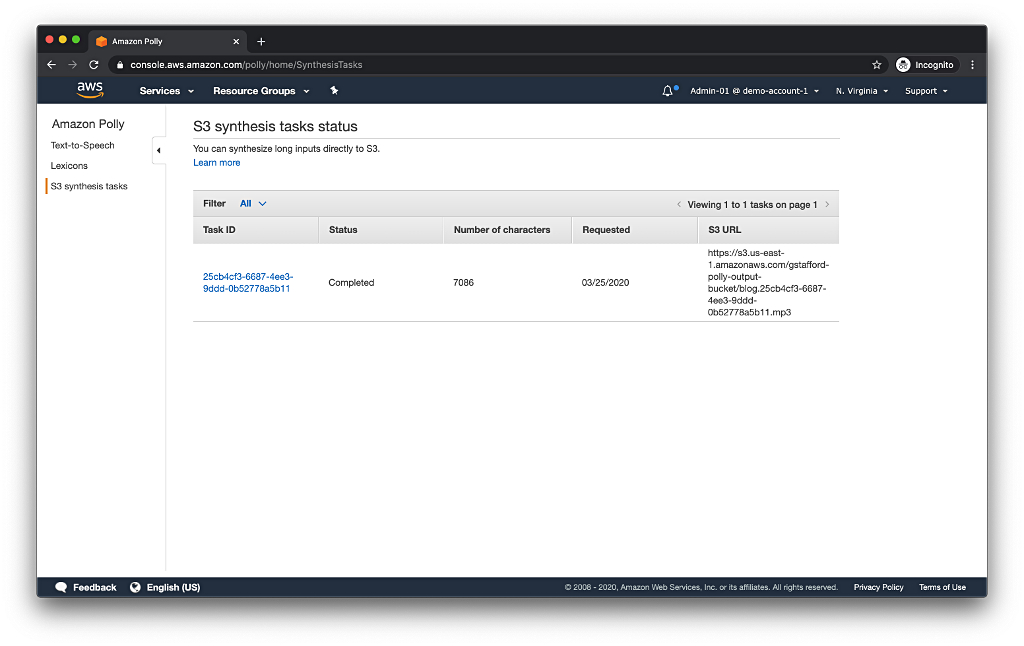Click the AWS logo home icon
1024x646 pixels.
(90, 90)
